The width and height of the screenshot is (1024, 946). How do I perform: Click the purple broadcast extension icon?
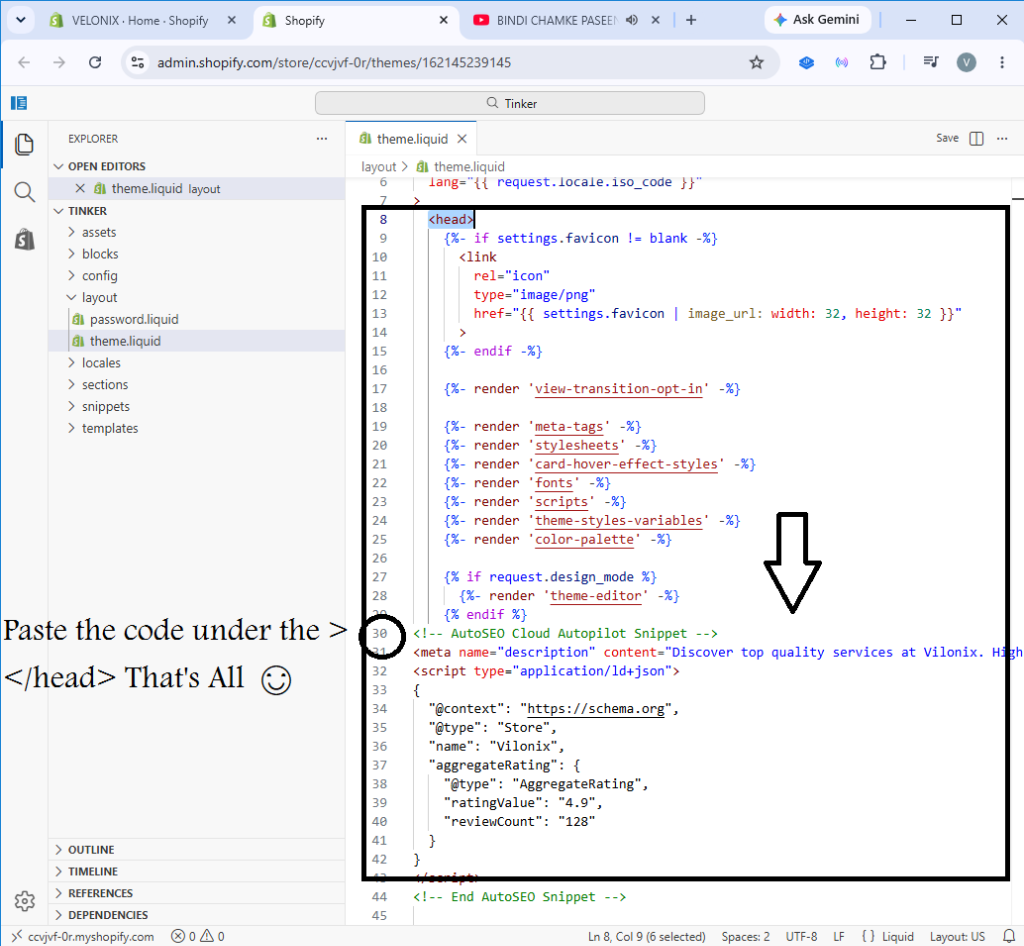coord(842,62)
